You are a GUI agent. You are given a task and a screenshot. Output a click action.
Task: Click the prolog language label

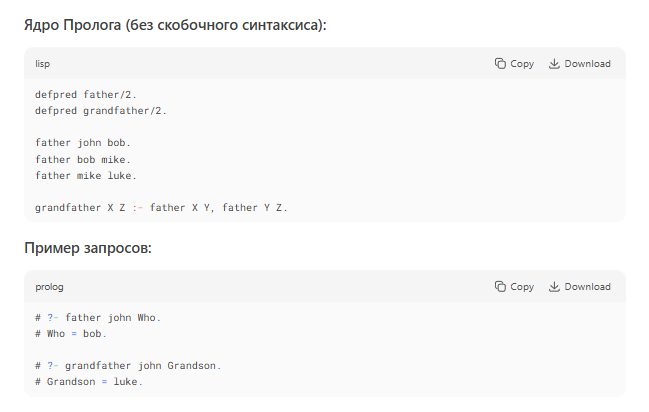pyautogui.click(x=49, y=287)
